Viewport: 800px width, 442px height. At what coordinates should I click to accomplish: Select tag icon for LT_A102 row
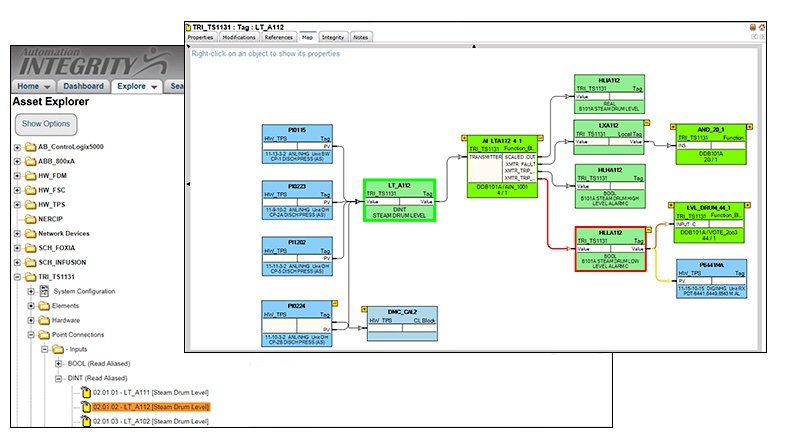86,421
